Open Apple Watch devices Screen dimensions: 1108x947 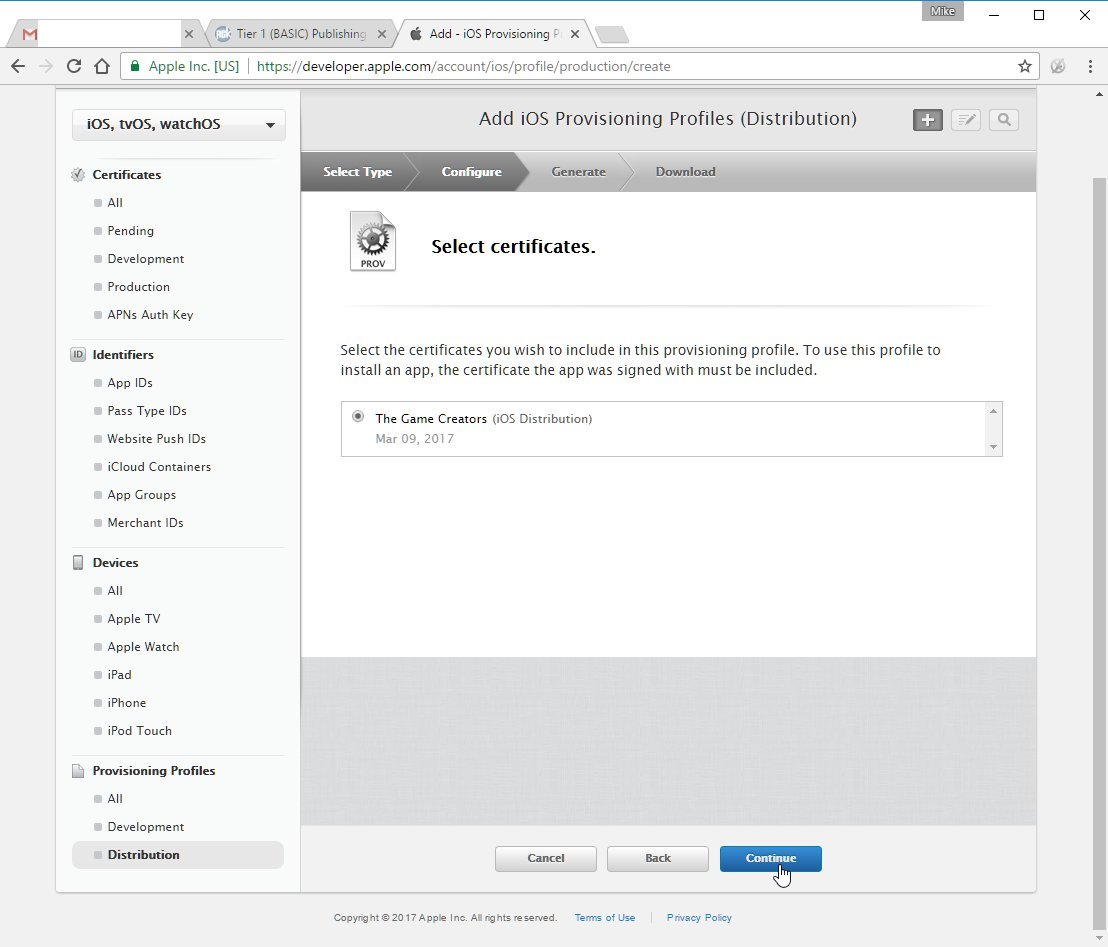[x=143, y=647]
